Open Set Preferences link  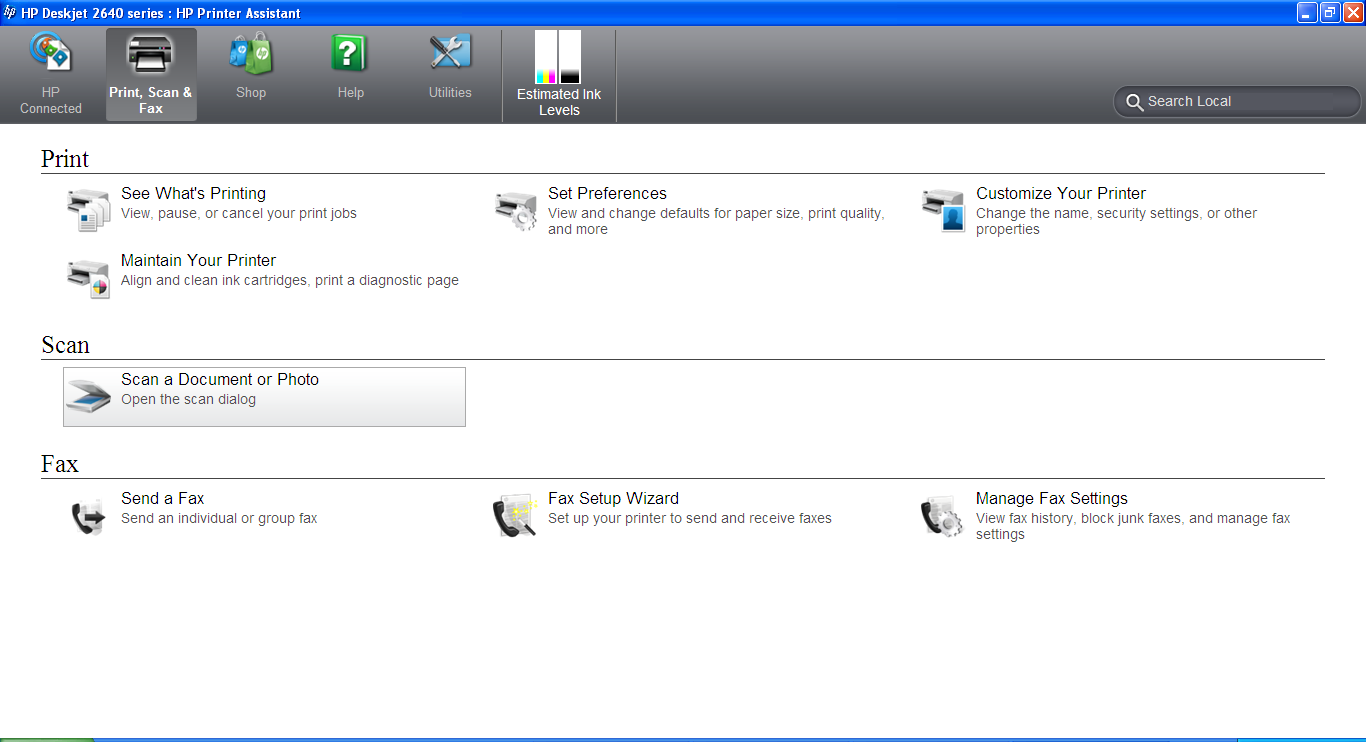pyautogui.click(x=607, y=194)
